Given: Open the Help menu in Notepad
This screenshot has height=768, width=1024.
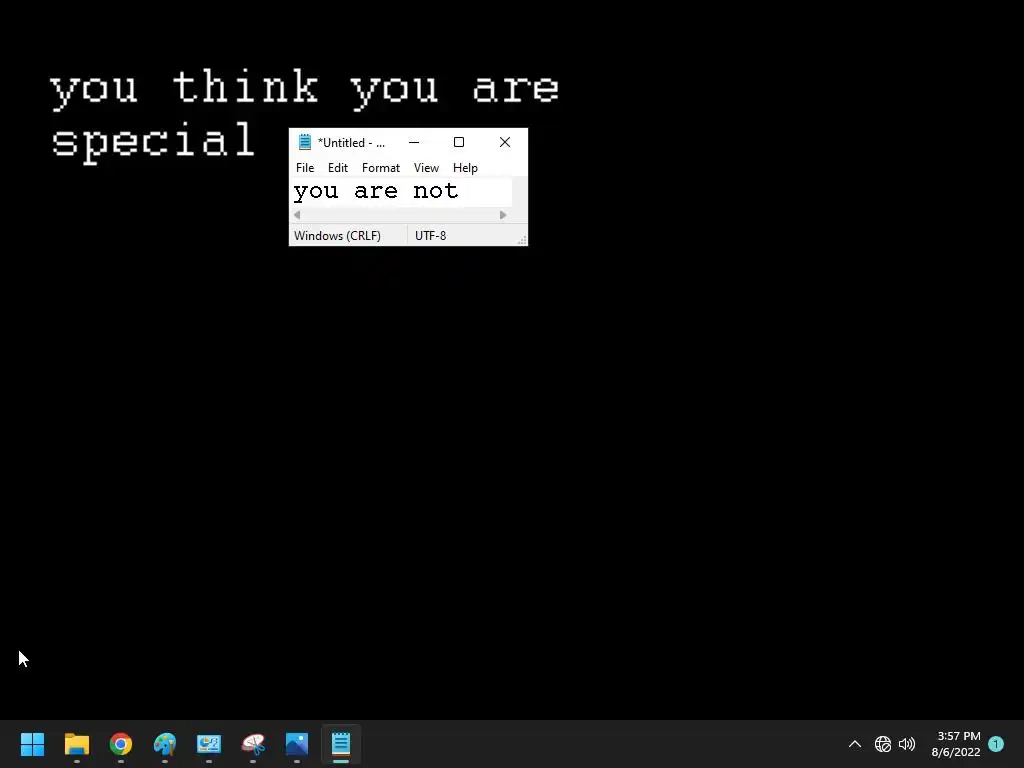Looking at the screenshot, I should pyautogui.click(x=465, y=168).
